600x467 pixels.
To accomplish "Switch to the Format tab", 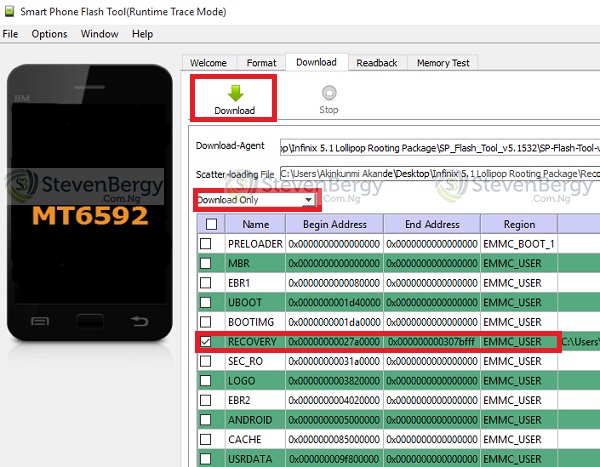I will coord(261,63).
